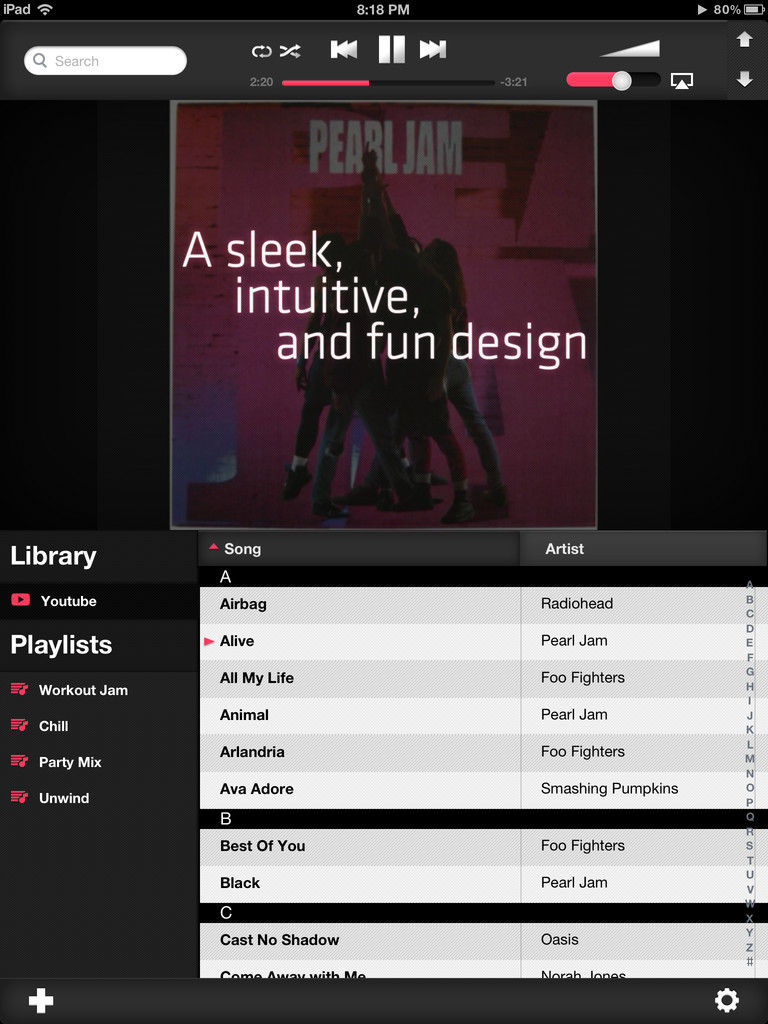Toggle the repeat icon
Image resolution: width=768 pixels, height=1024 pixels.
261,51
